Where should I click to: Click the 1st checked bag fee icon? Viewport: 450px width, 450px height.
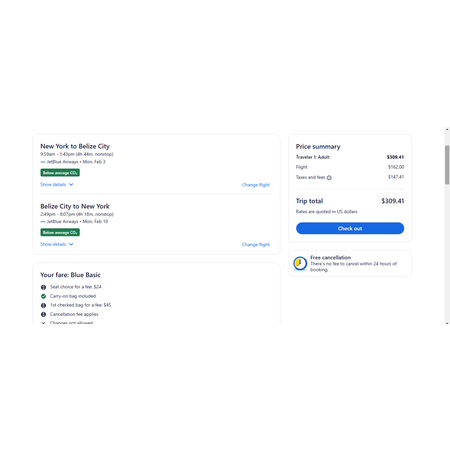43,305
